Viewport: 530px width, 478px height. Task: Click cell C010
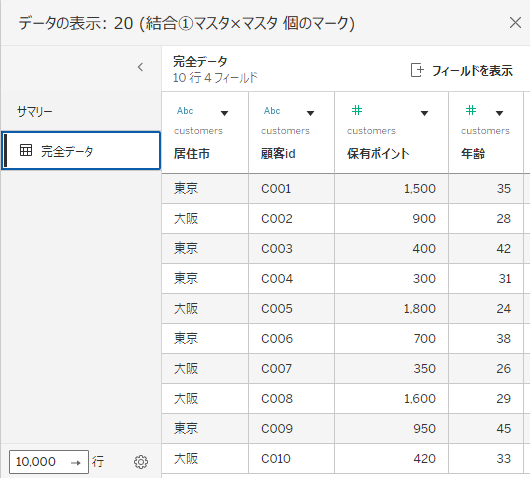[x=291, y=459]
